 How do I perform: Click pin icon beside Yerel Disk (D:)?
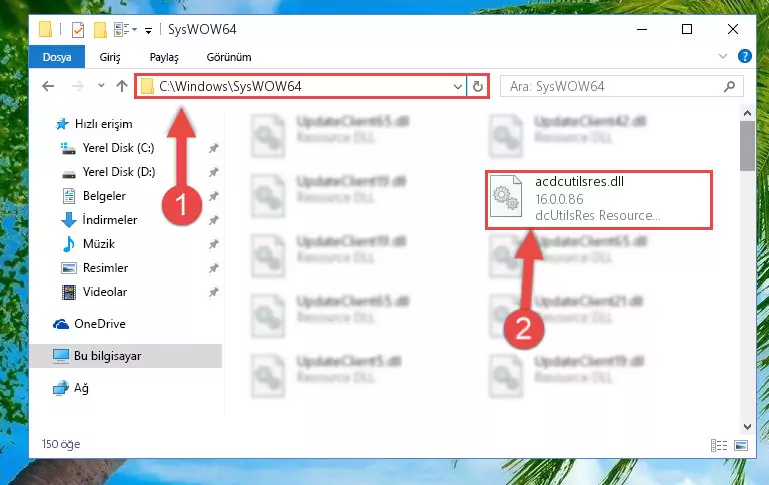point(213,172)
